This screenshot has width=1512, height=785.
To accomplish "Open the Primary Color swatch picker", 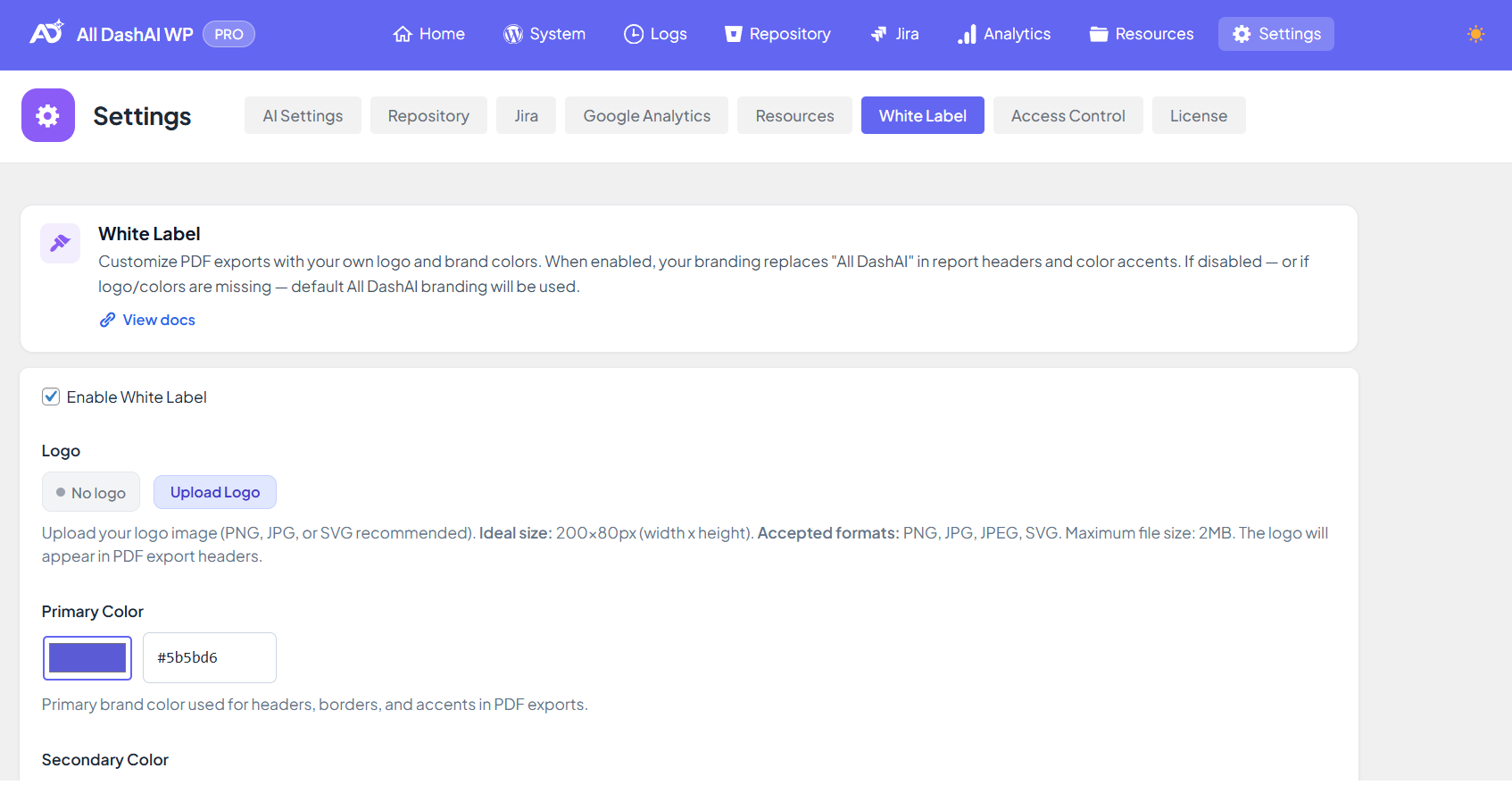I will (87, 658).
